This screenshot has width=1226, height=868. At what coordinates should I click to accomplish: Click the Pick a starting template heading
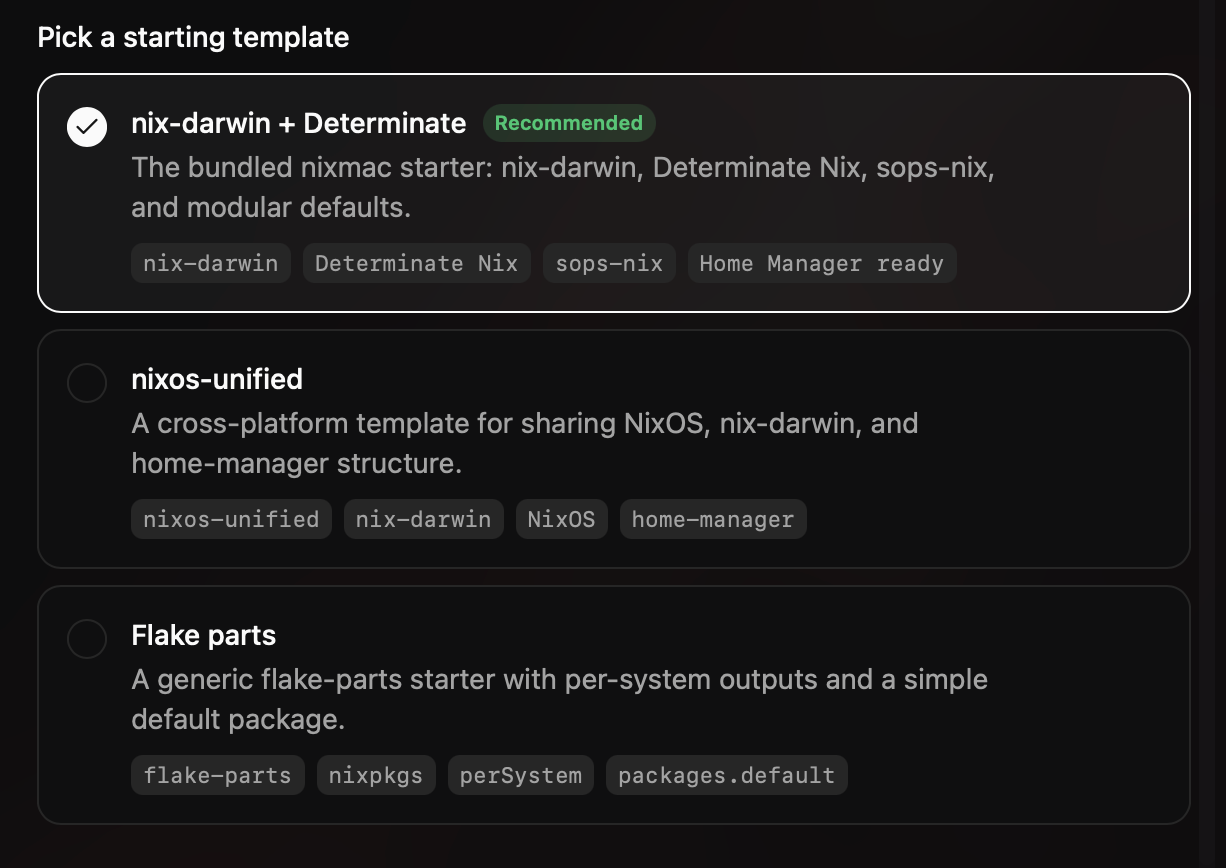193,38
